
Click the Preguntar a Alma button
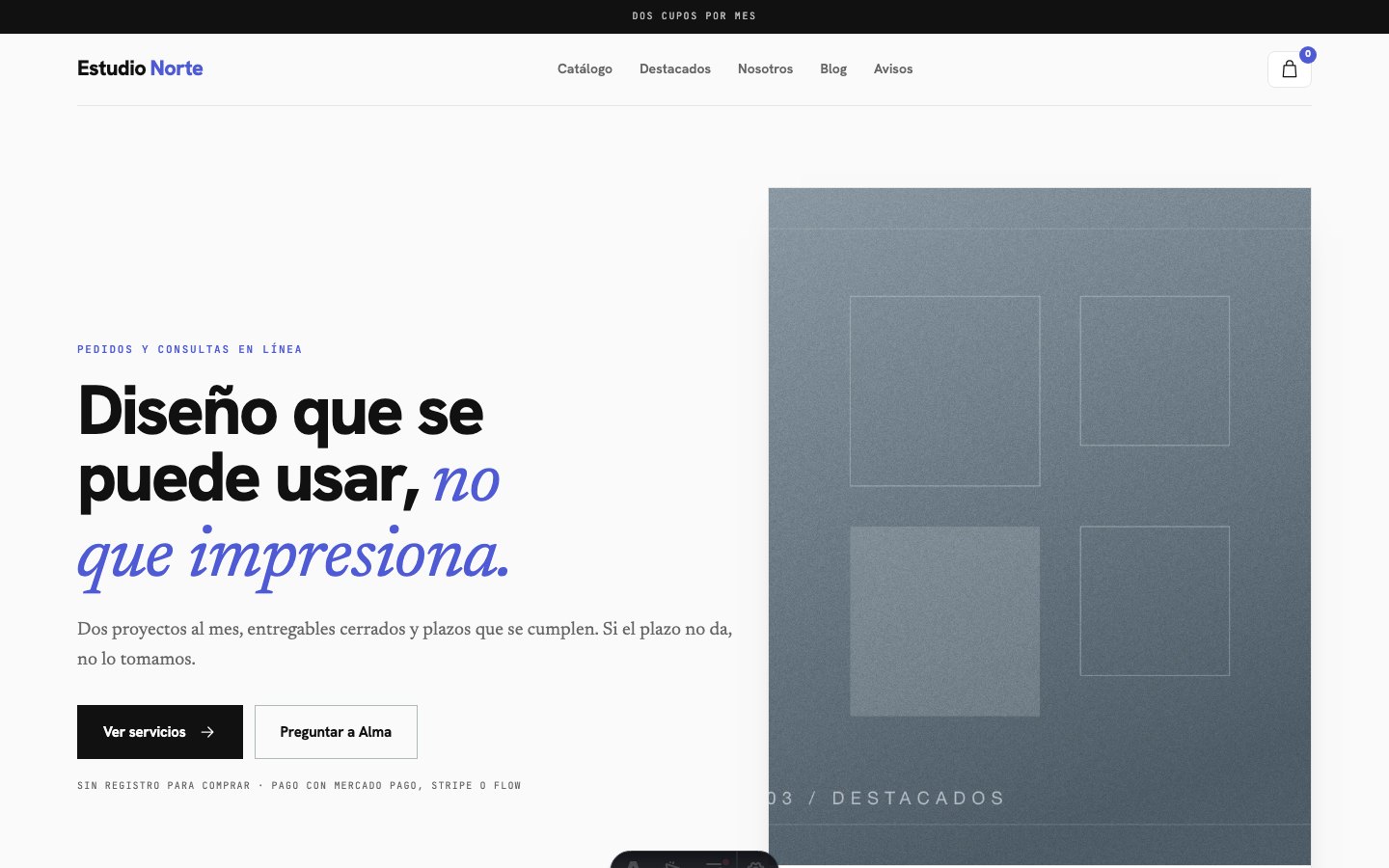click(336, 732)
